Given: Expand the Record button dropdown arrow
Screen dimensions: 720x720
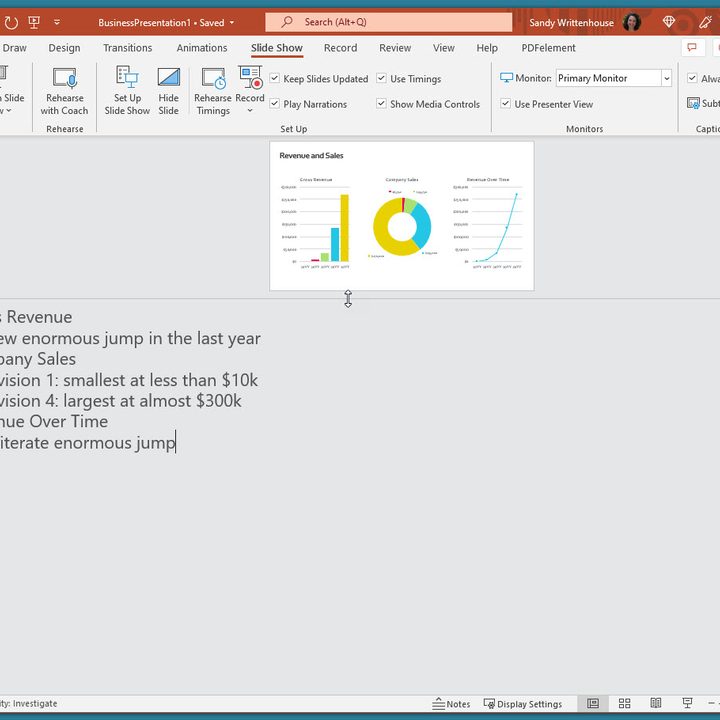Looking at the screenshot, I should (x=250, y=111).
